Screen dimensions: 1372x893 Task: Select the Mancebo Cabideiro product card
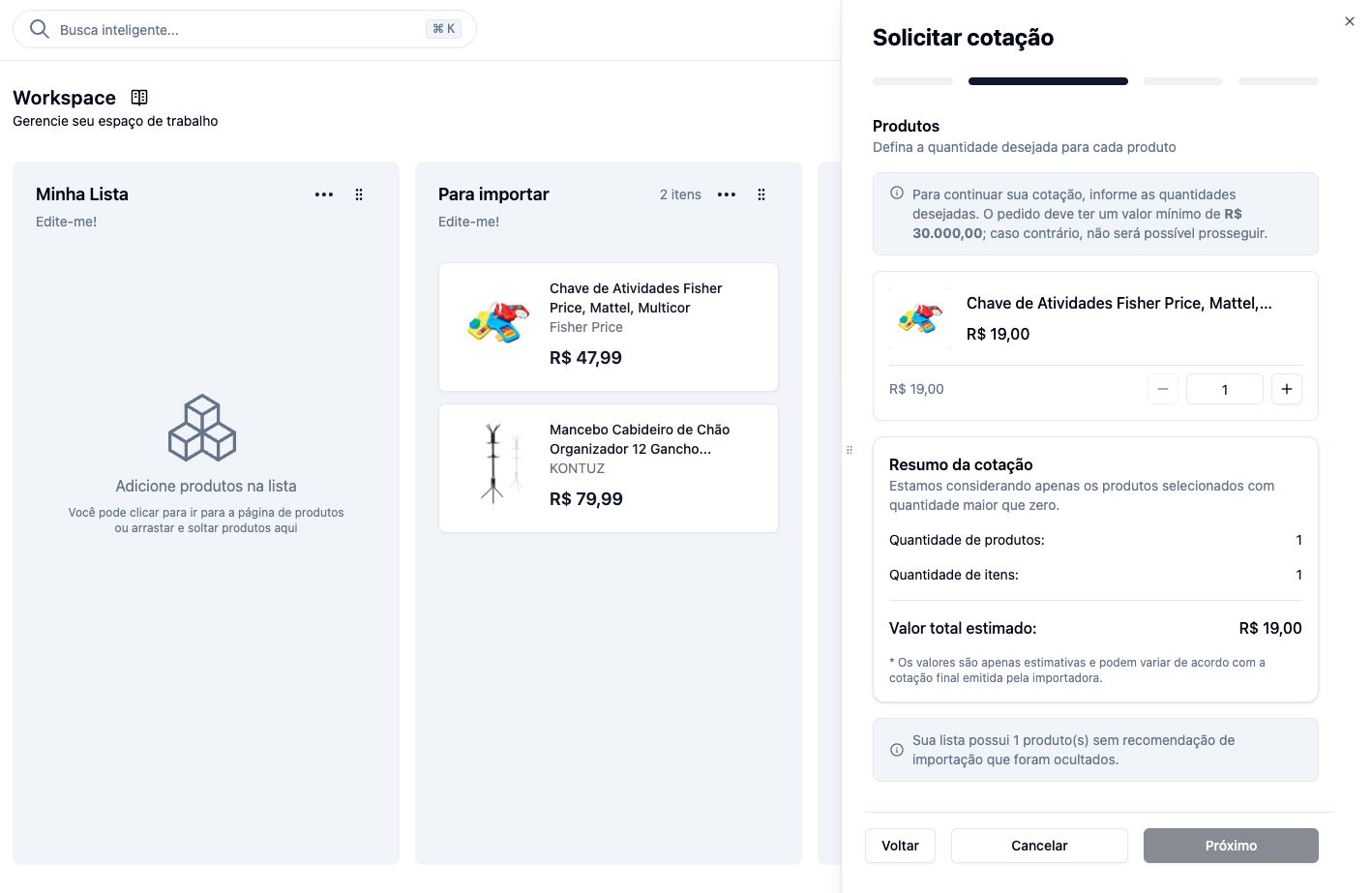[x=609, y=468]
